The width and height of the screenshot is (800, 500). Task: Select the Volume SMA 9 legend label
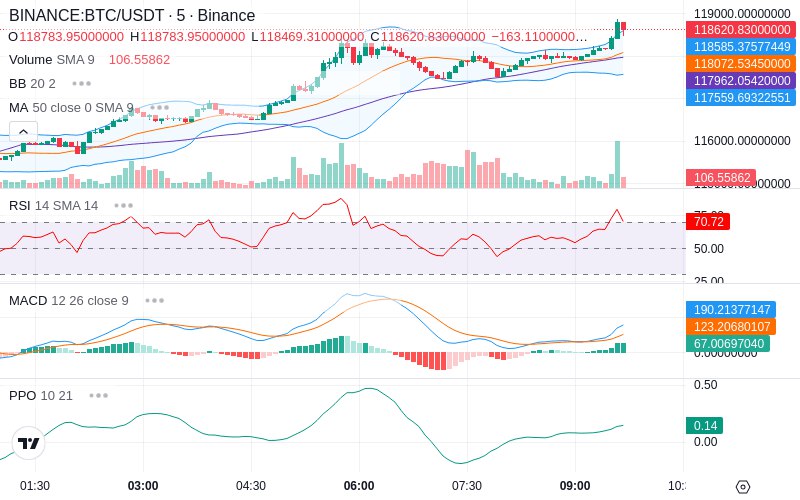click(52, 60)
